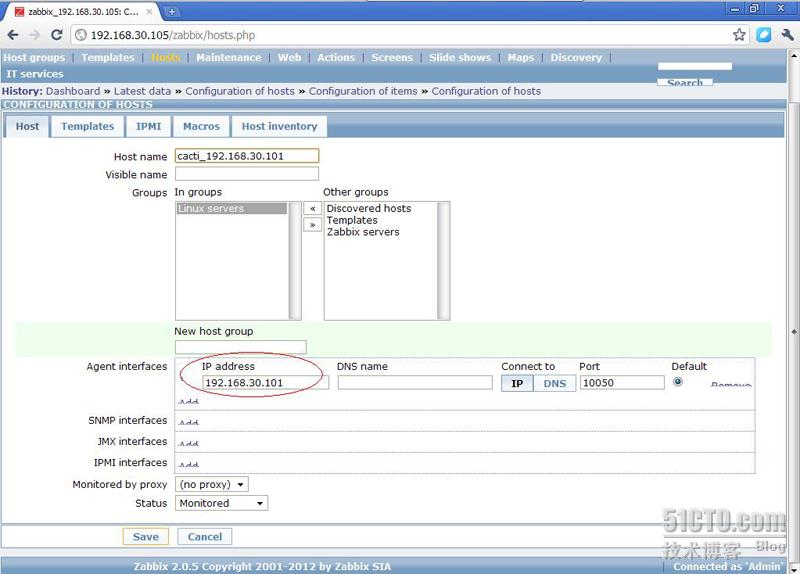Screen dimensions: 800x574
Task: Switch to the Host inventory tab
Action: [279, 127]
